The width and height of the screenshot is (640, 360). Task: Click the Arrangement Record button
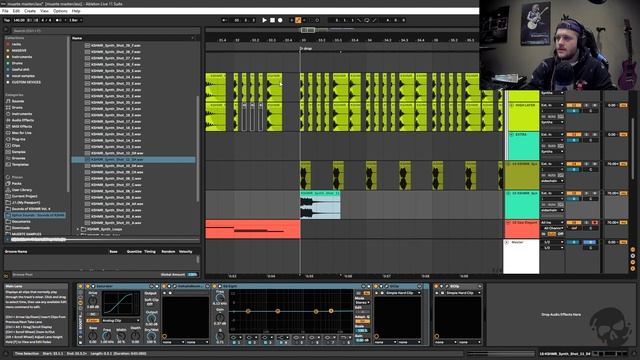(x=280, y=20)
